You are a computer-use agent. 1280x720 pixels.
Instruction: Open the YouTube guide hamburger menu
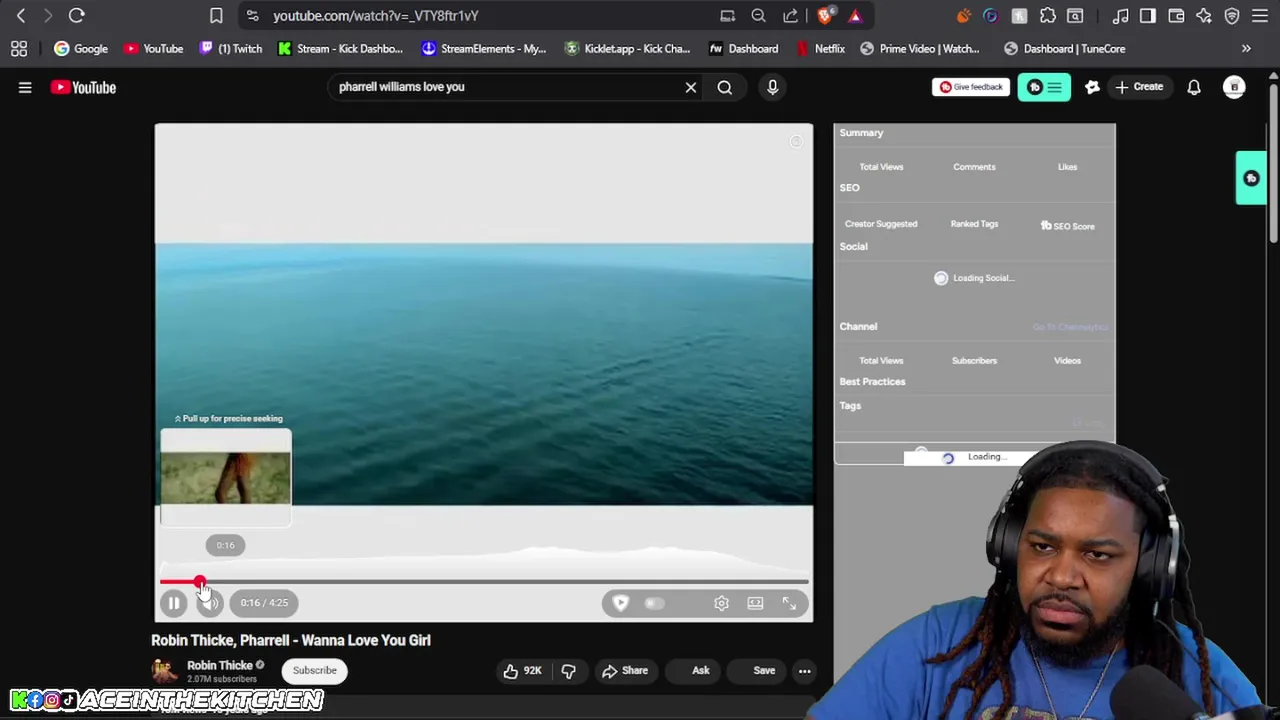click(x=25, y=87)
